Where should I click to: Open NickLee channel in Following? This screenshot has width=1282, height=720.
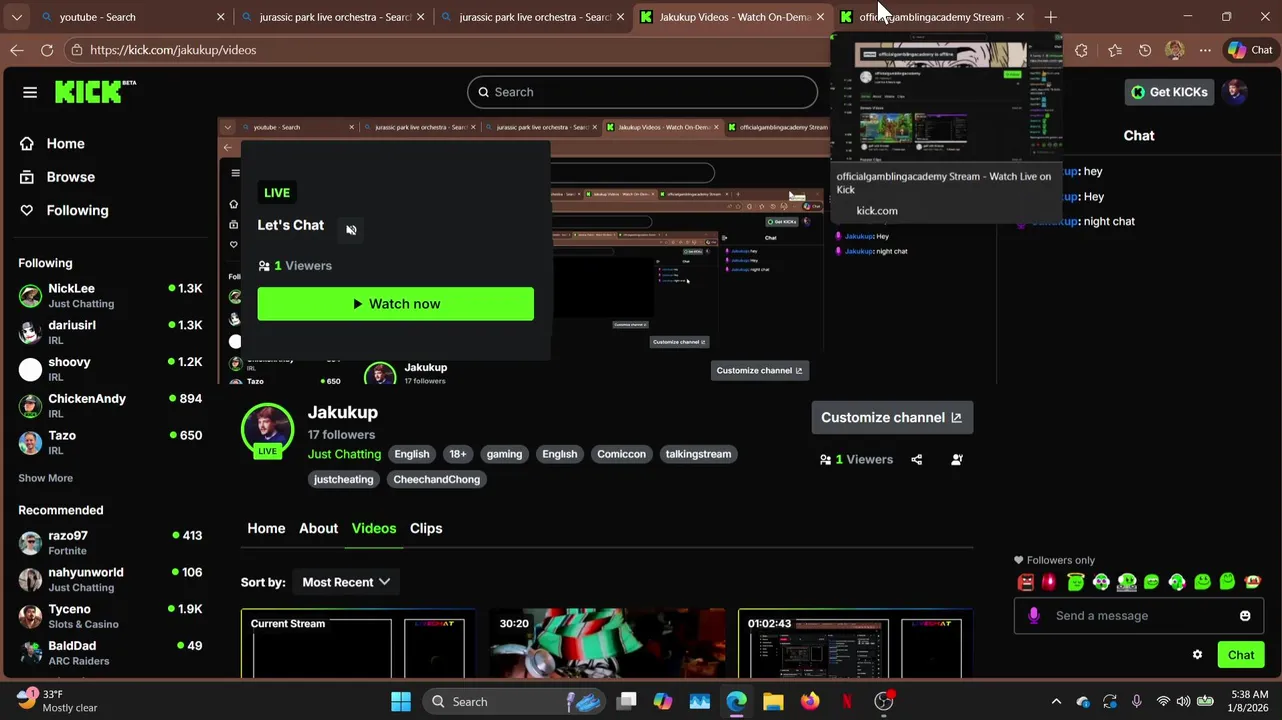(x=110, y=296)
